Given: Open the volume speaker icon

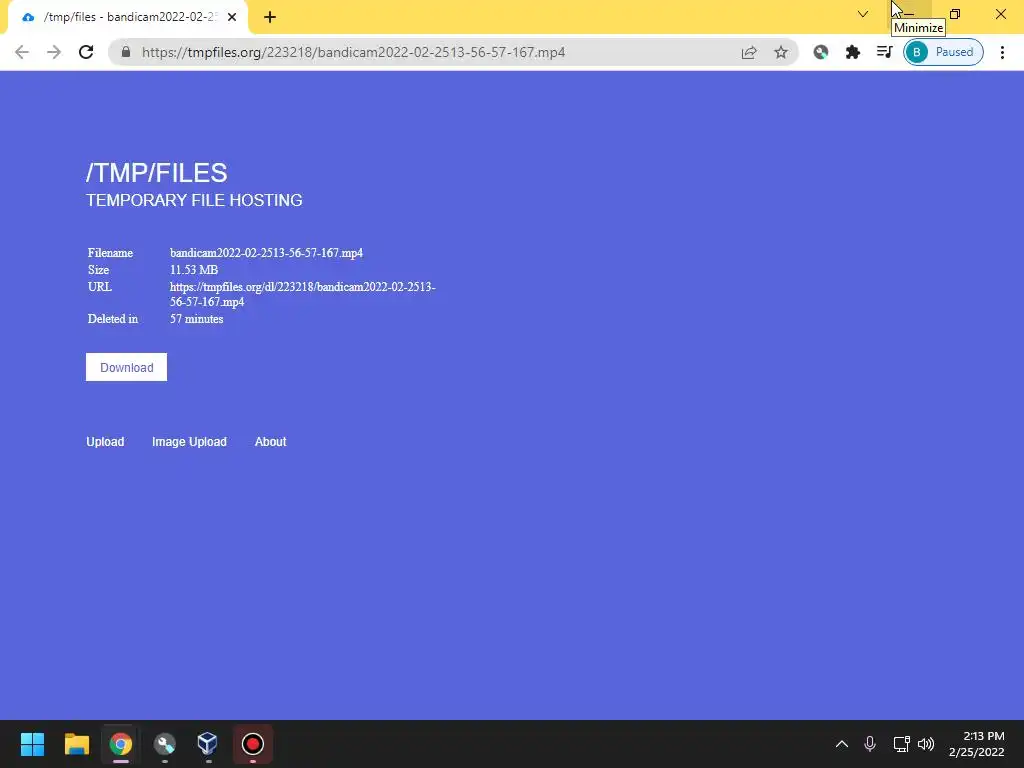Looking at the screenshot, I should point(926,744).
